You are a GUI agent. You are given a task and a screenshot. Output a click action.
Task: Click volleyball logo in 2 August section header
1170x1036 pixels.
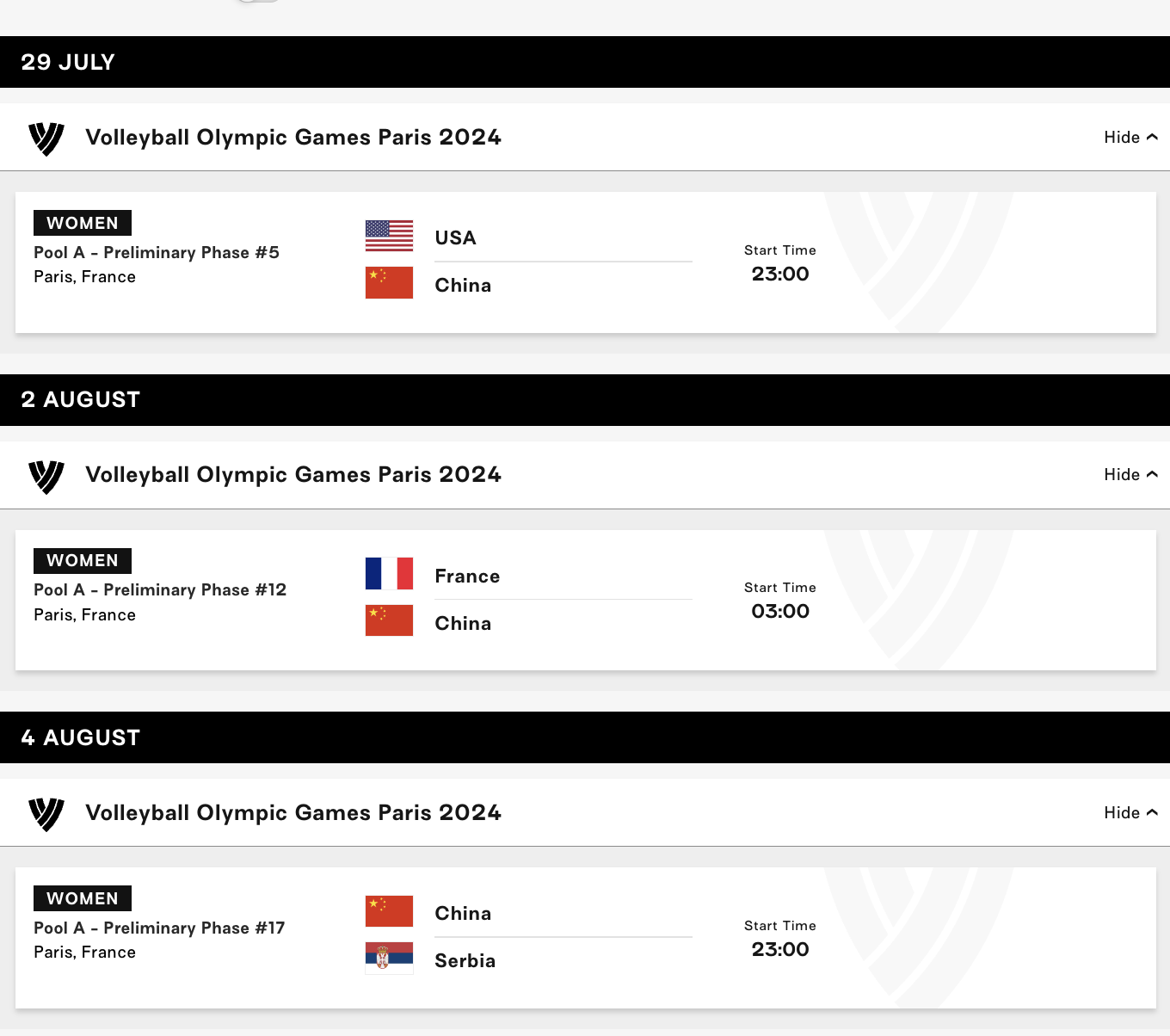[46, 476]
